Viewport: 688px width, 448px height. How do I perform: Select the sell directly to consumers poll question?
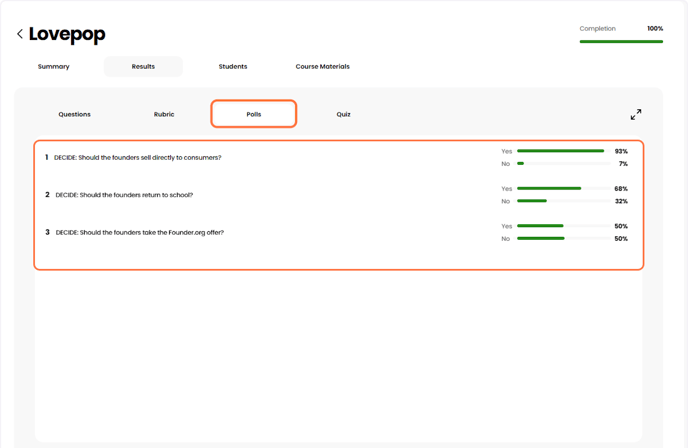click(138, 158)
